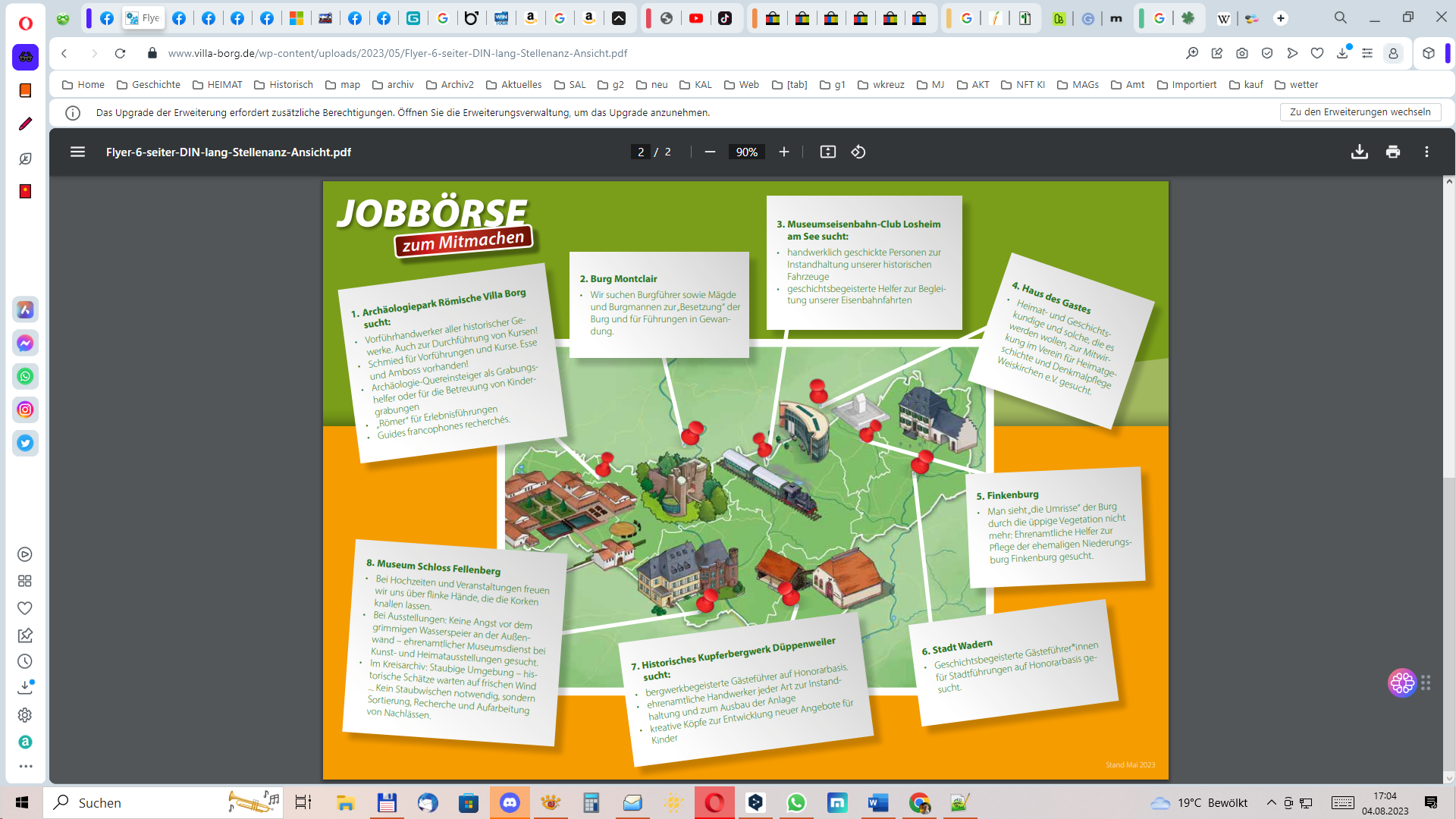
Task: Open WhatsApp in Opera sidebar
Action: [x=25, y=376]
